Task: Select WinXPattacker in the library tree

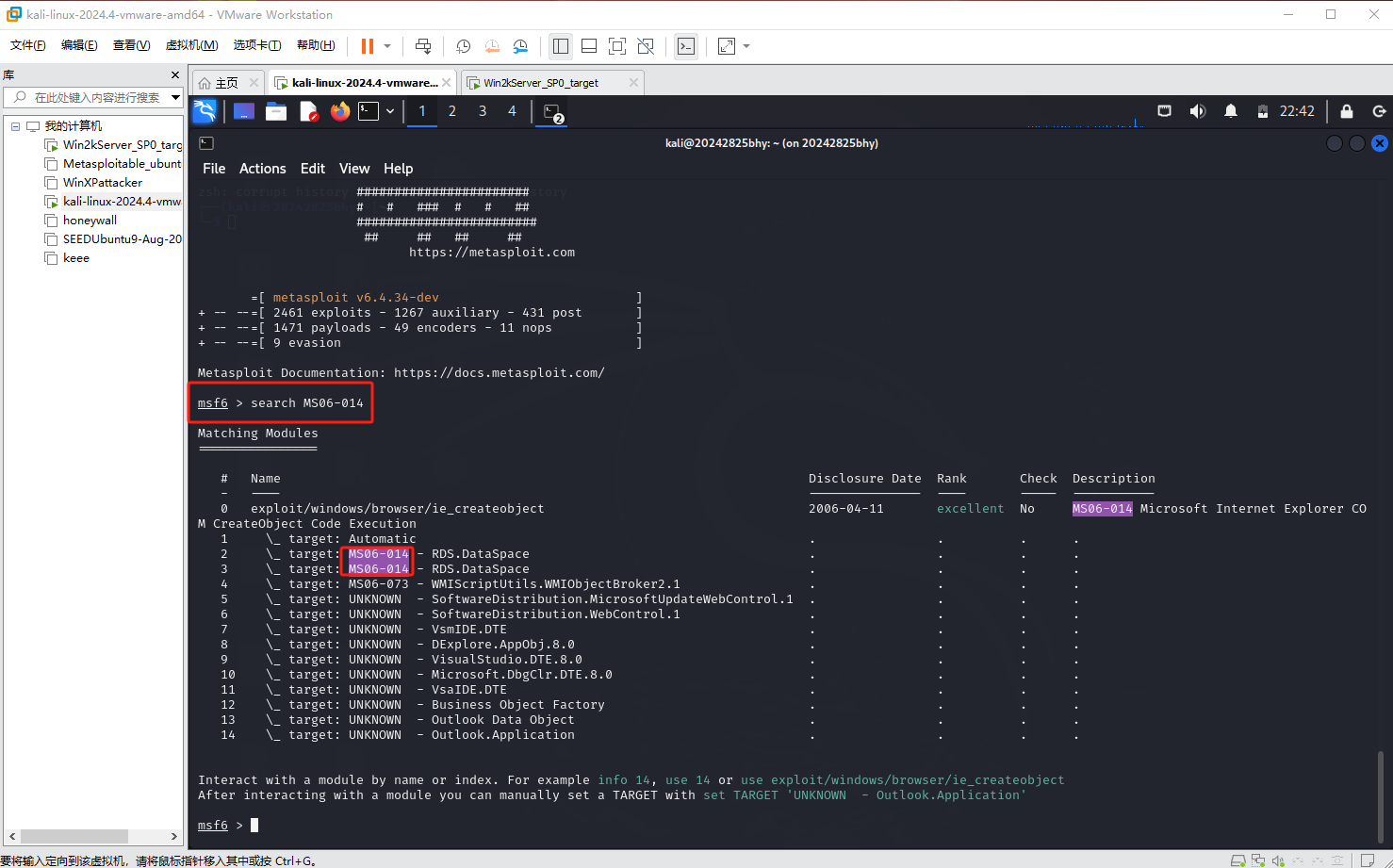Action: click(x=94, y=183)
